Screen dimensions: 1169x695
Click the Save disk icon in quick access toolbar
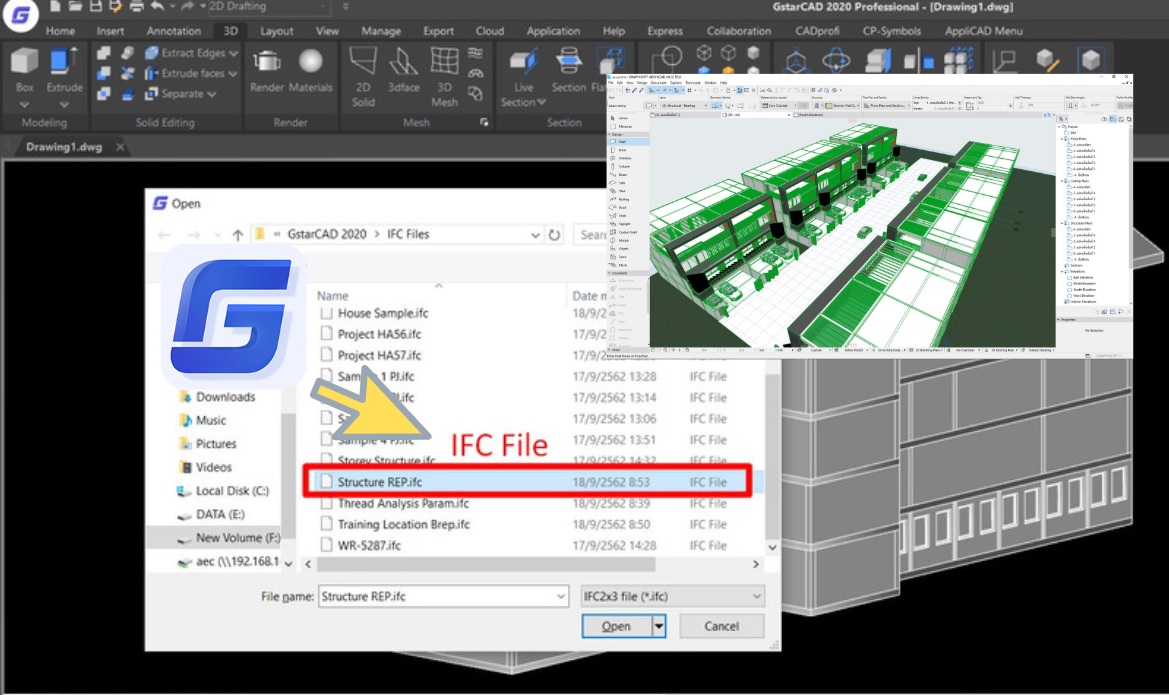point(95,6)
